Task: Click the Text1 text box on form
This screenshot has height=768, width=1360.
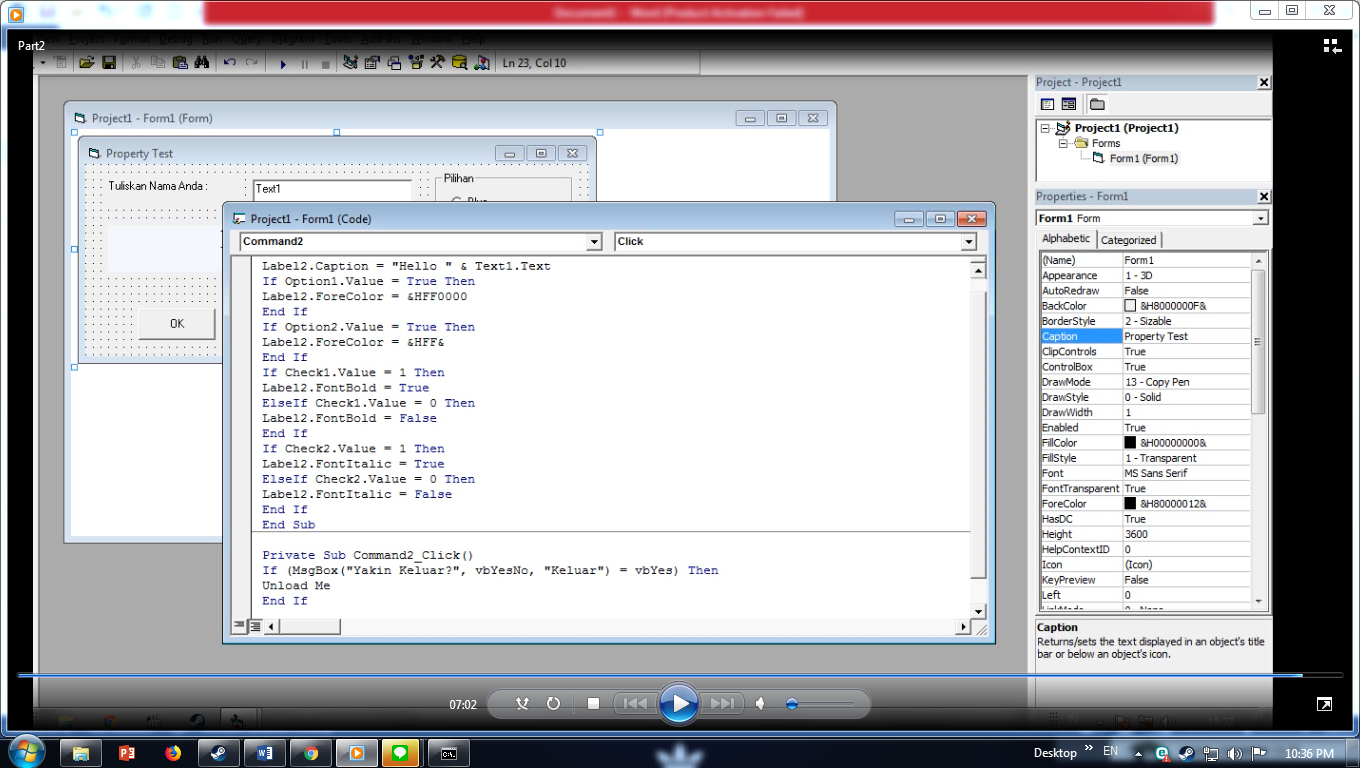Action: tap(332, 188)
